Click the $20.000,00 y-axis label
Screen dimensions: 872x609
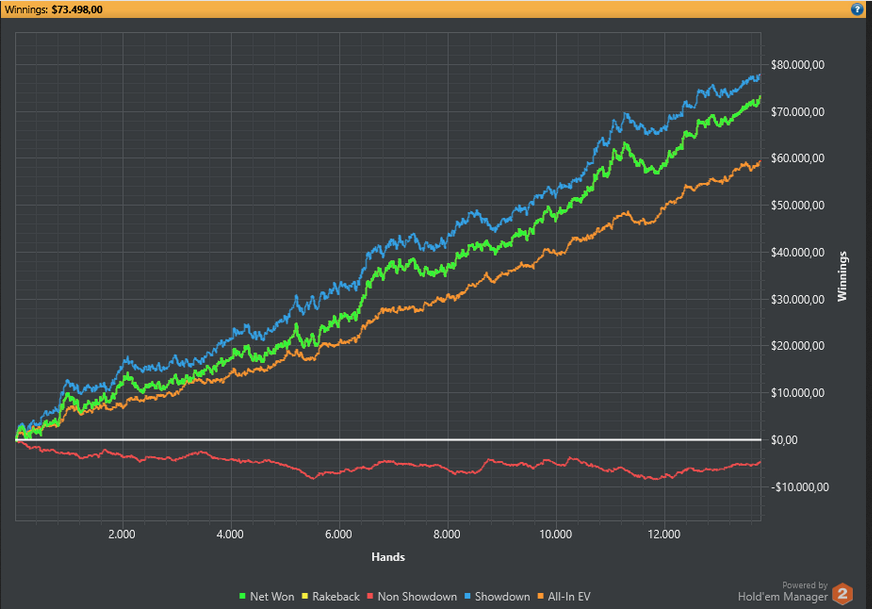point(797,346)
